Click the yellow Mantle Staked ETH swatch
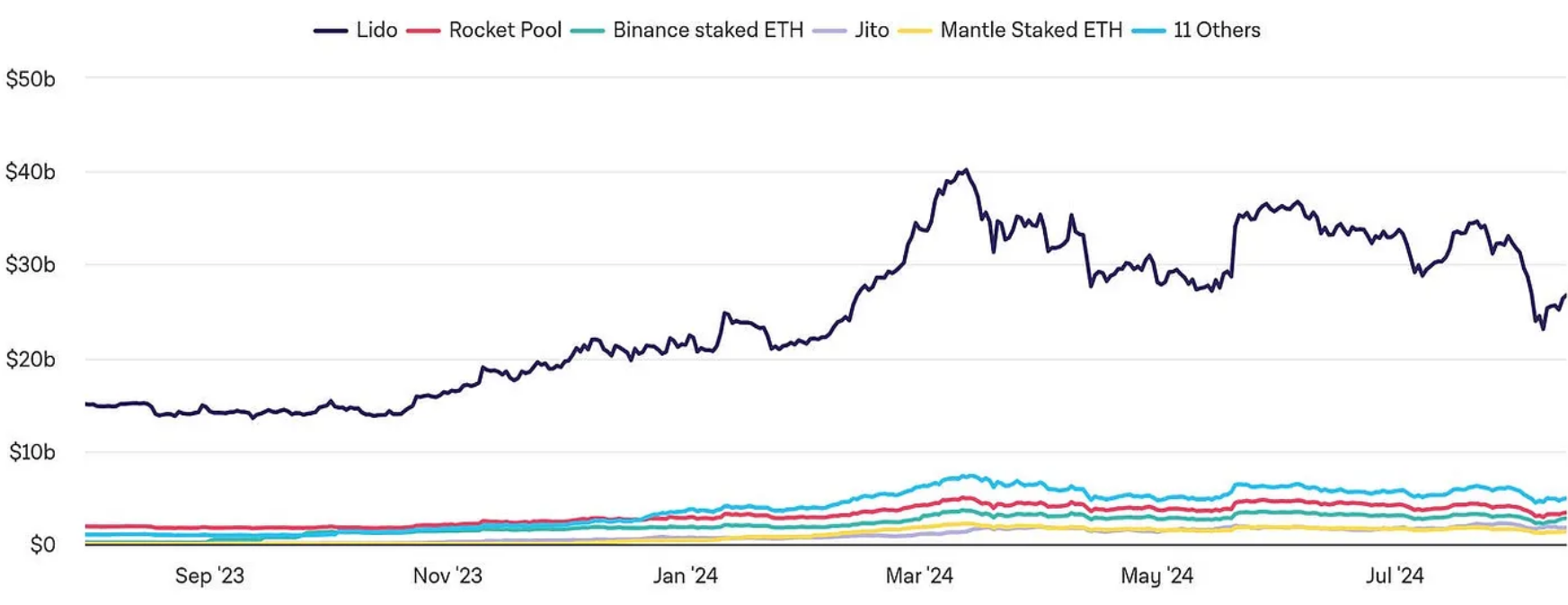 click(915, 31)
